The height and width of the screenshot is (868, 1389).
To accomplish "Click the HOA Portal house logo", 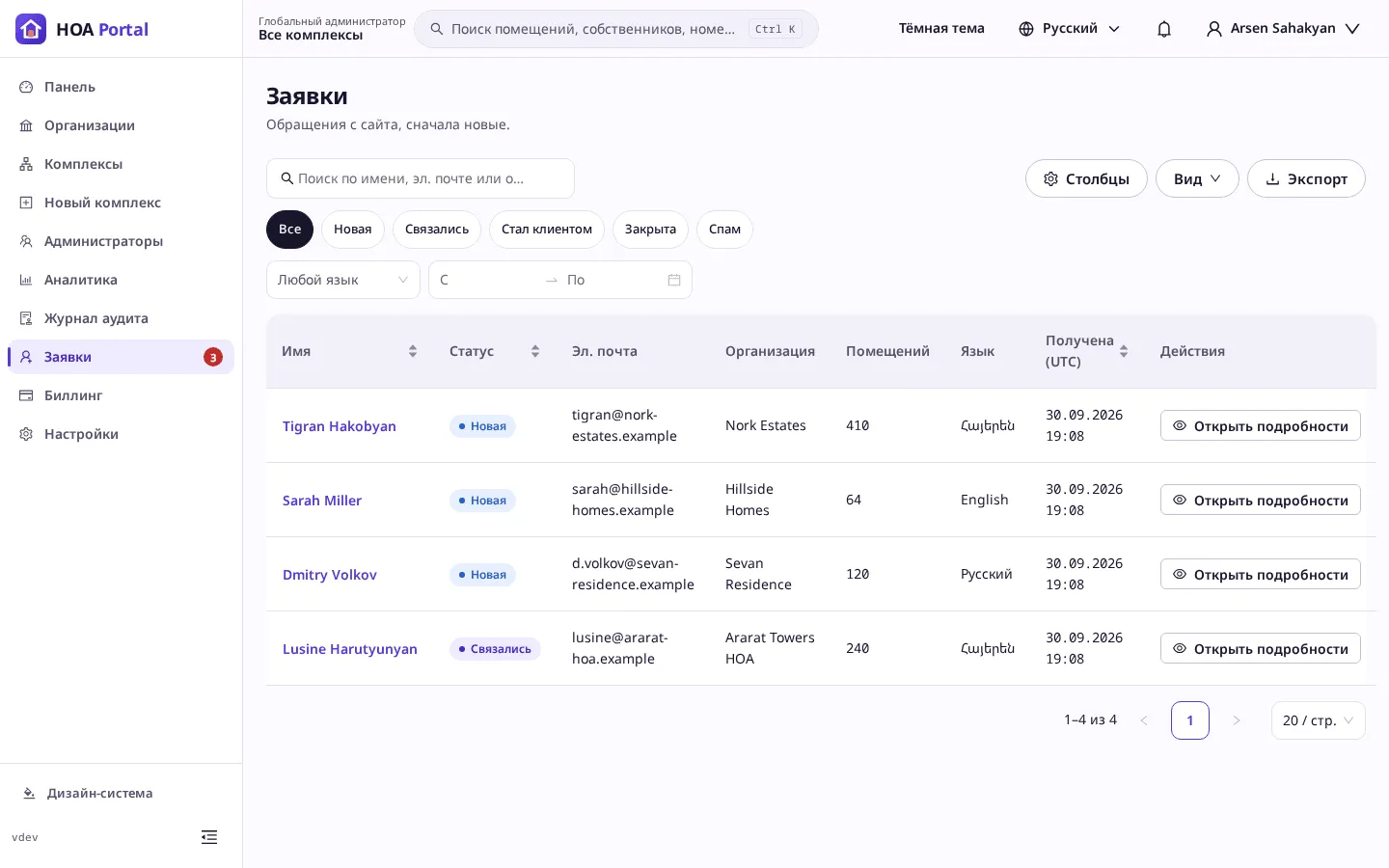I will coord(31,29).
